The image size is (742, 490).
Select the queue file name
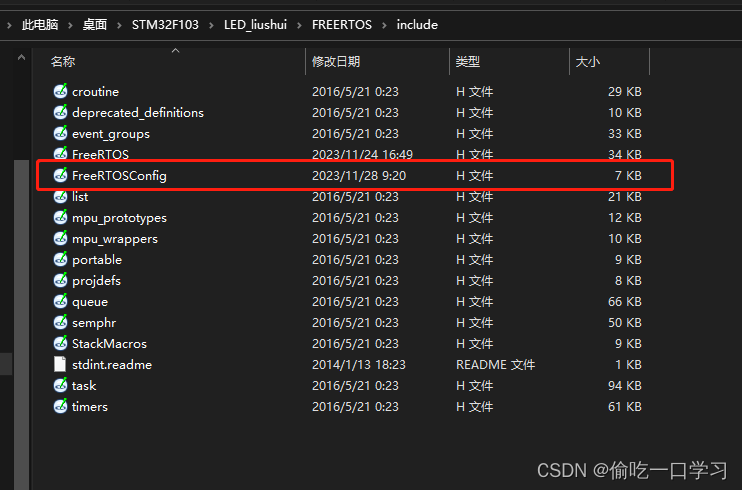point(90,302)
